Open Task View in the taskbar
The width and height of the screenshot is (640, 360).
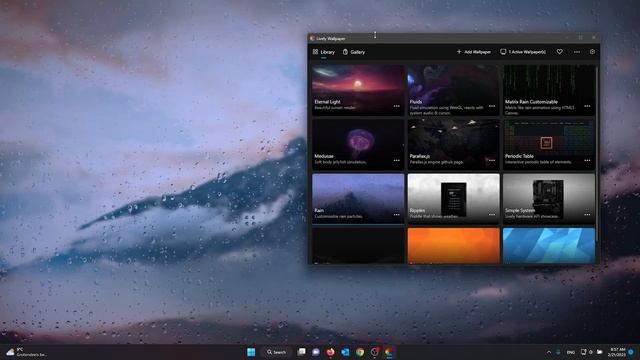(302, 352)
